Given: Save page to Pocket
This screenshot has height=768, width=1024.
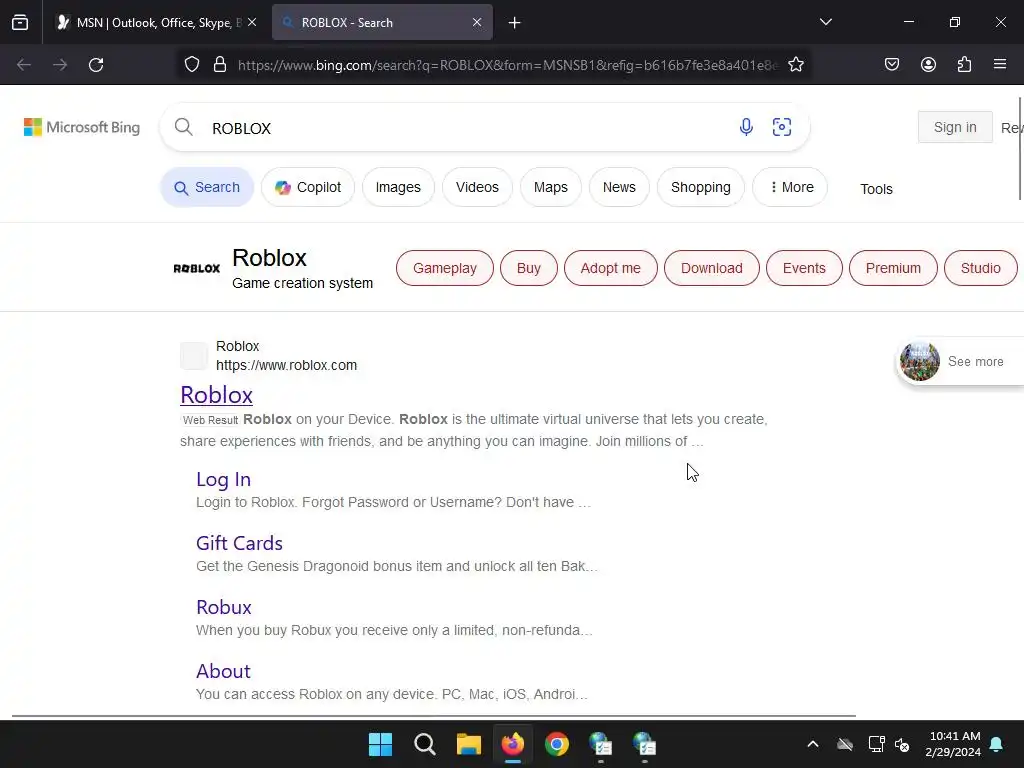Looking at the screenshot, I should point(891,65).
